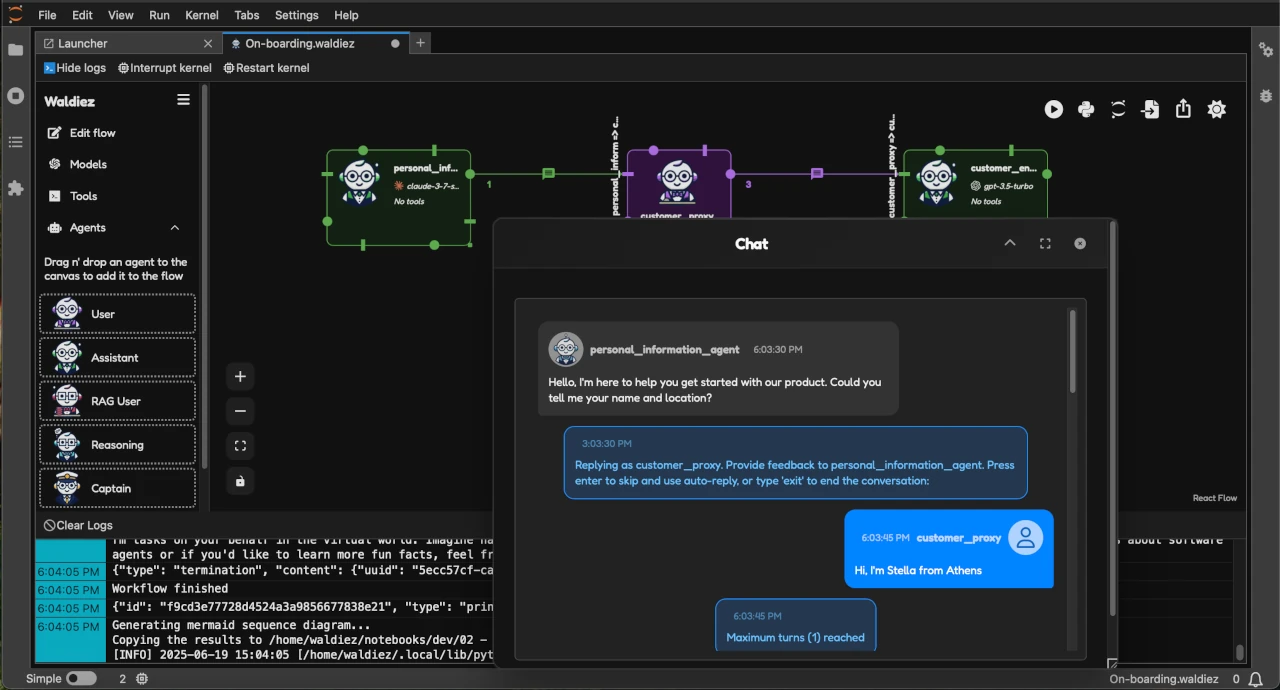1280x690 pixels.
Task: Clear Logs in the sidebar
Action: coord(77,524)
